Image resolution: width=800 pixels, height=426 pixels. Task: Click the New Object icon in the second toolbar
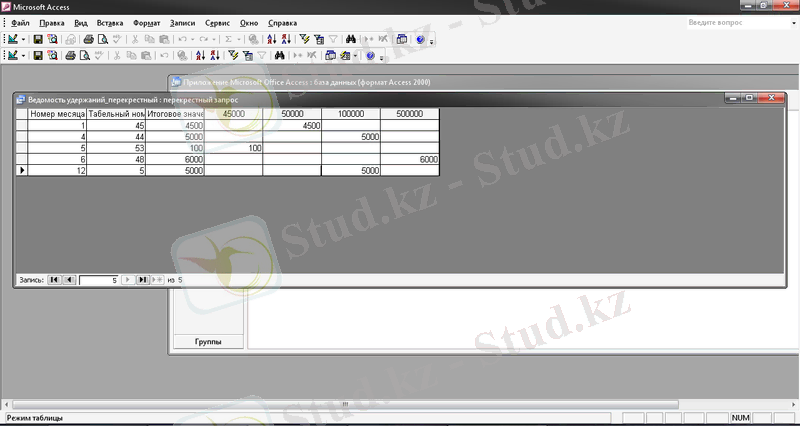(345, 56)
